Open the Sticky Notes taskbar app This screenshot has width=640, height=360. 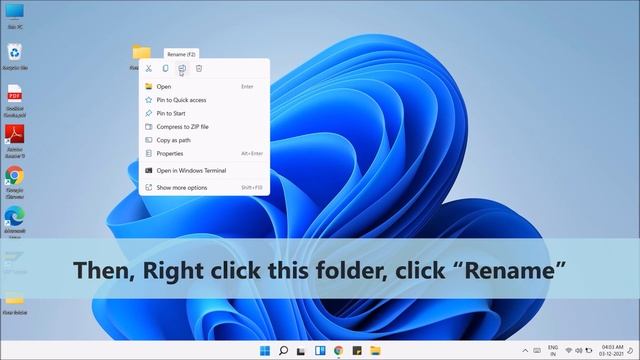[x=357, y=351]
